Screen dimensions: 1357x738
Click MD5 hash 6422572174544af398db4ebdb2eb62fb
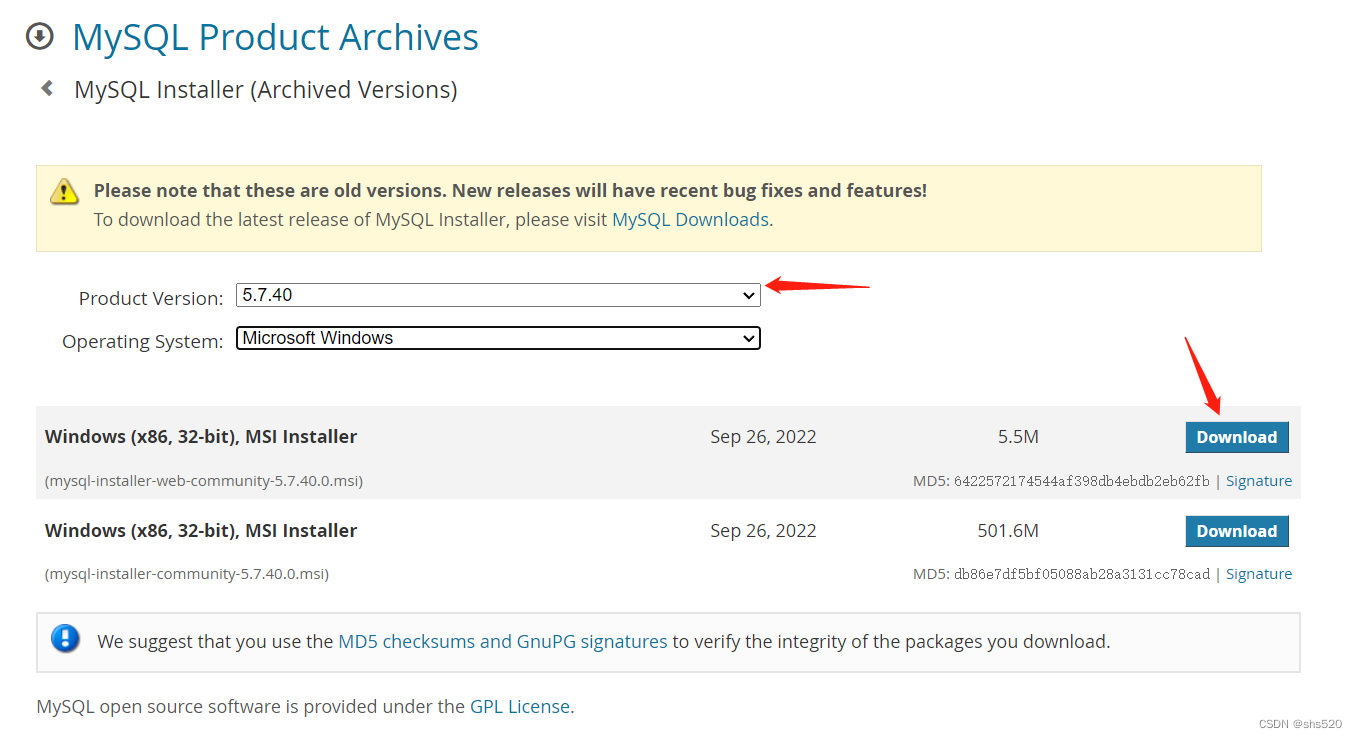[1082, 481]
